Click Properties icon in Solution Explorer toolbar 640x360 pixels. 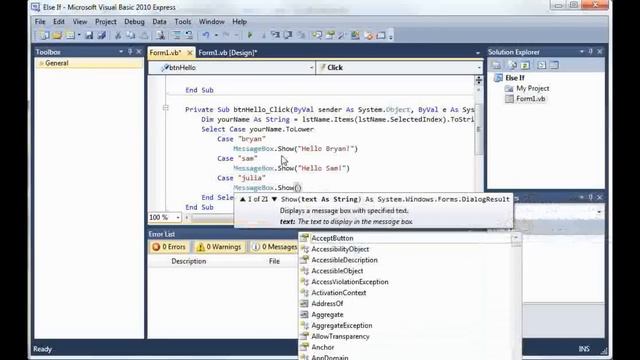496,65
